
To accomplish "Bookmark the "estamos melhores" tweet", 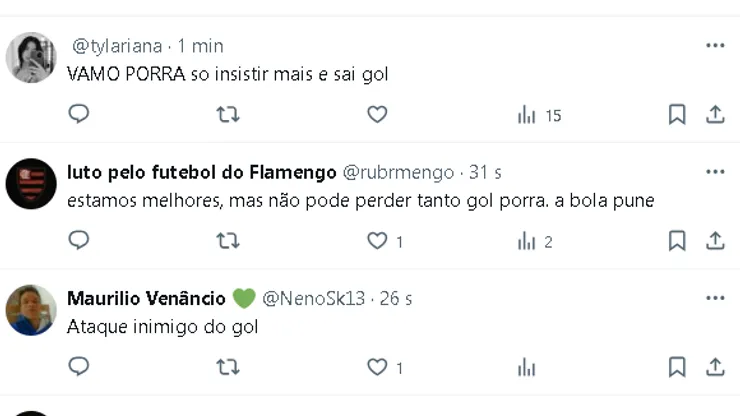I will coord(677,241).
